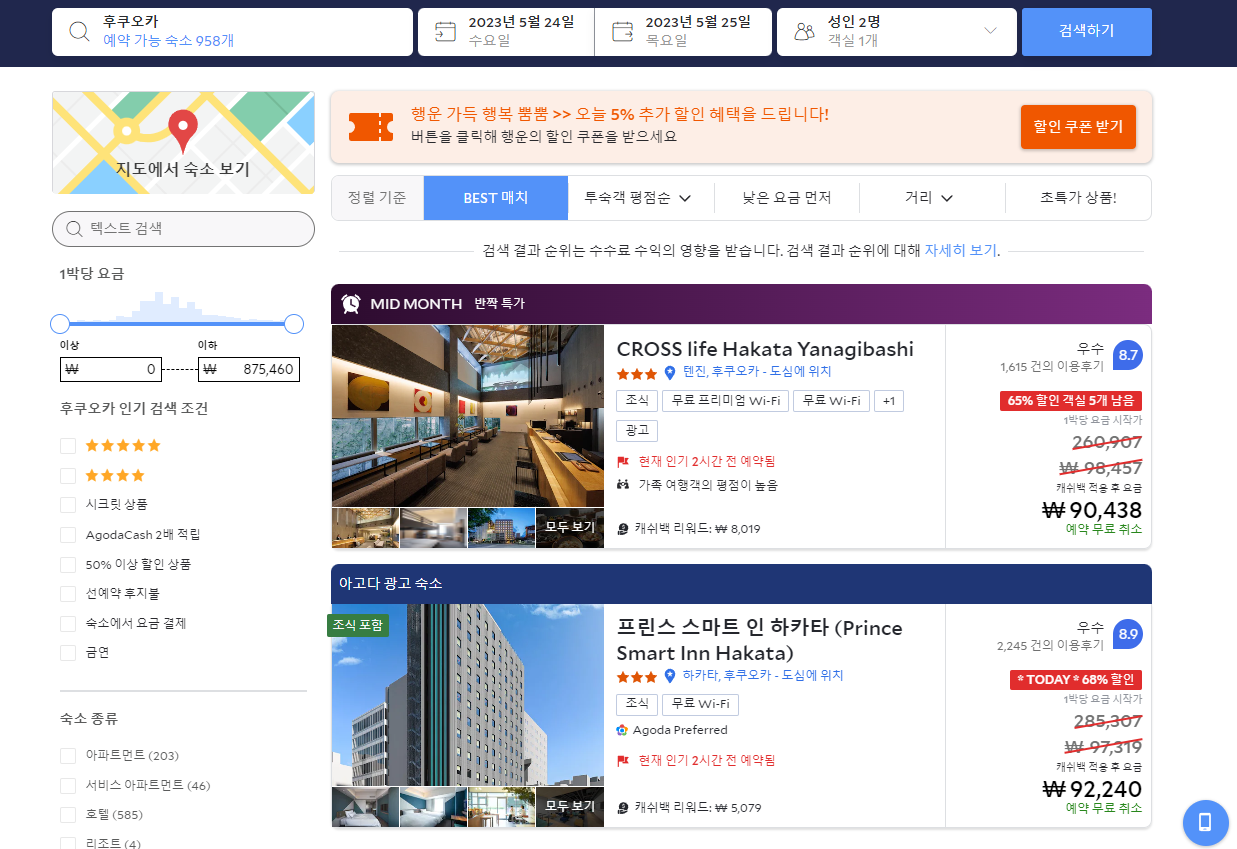
Task: Open the 2023년 5월 25일 check-out date picker
Action: (683, 32)
